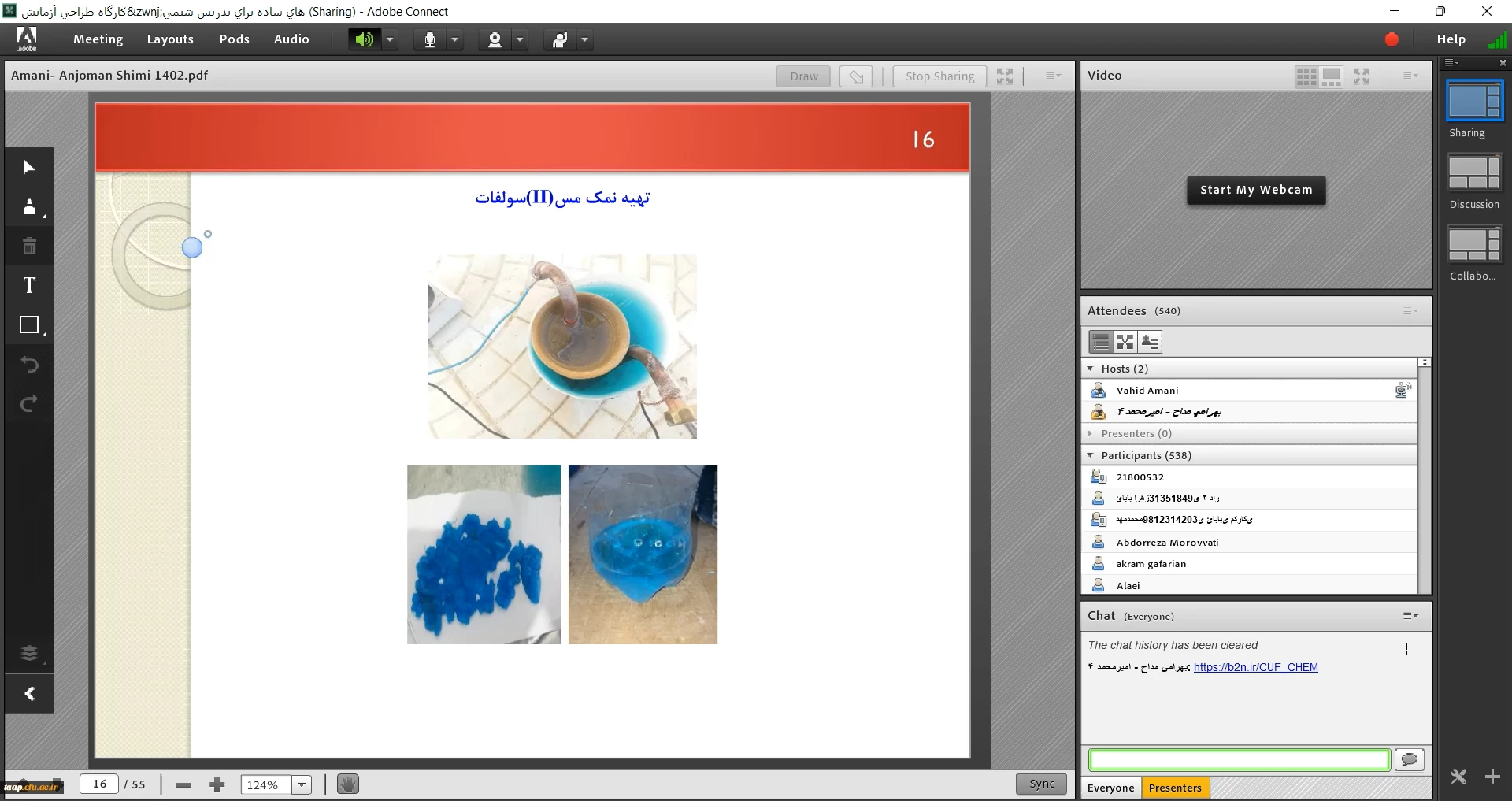Zoom in with the plus icon

(x=217, y=784)
